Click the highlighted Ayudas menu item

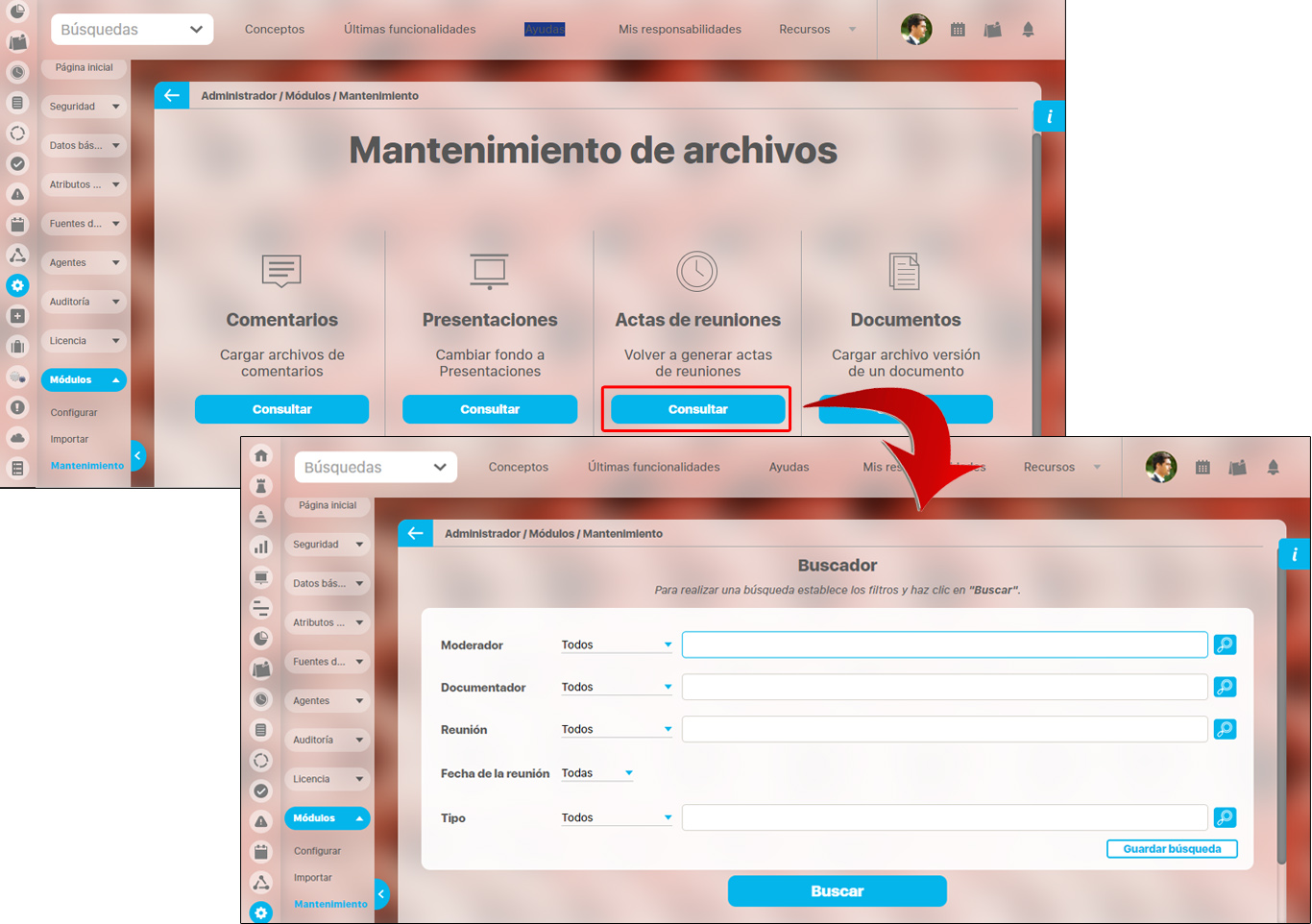point(545,29)
